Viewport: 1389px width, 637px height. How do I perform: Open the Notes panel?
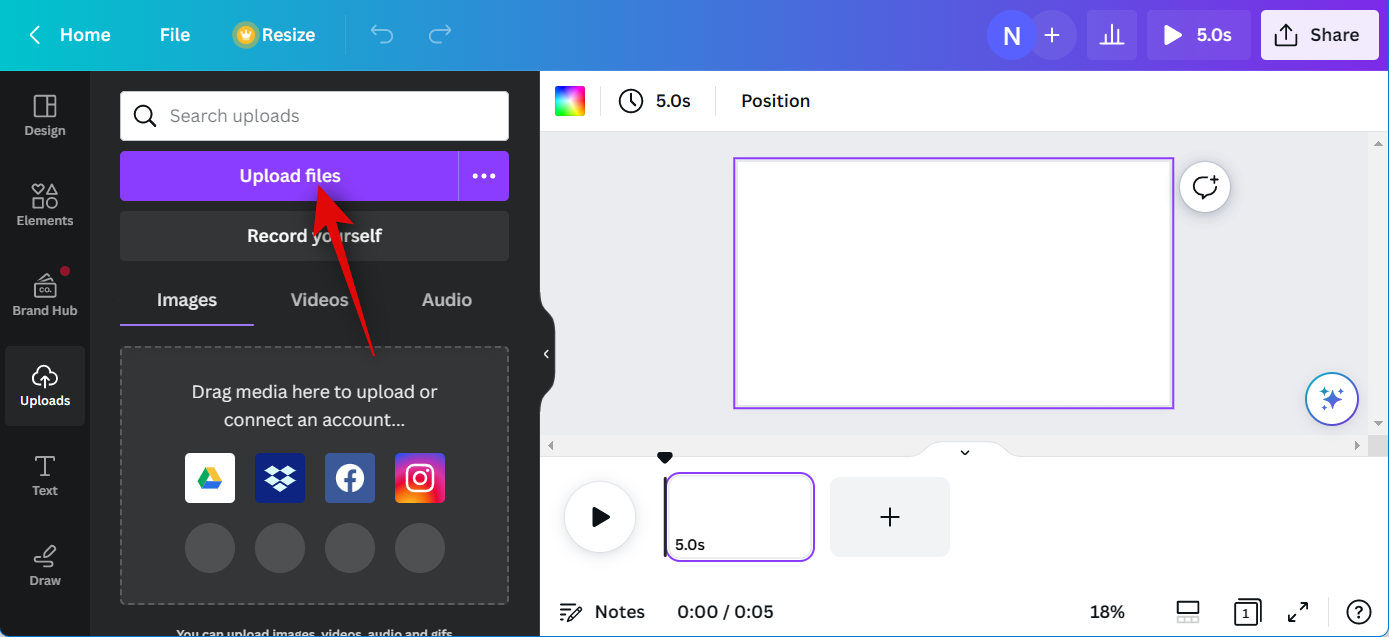tap(602, 612)
